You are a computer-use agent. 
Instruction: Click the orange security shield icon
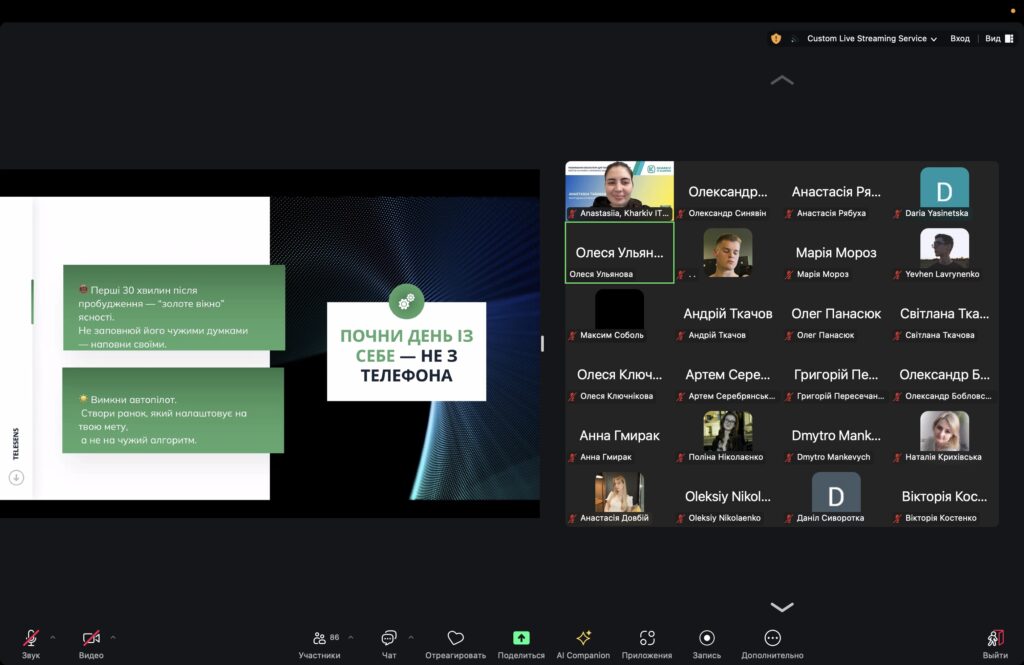pyautogui.click(x=776, y=39)
